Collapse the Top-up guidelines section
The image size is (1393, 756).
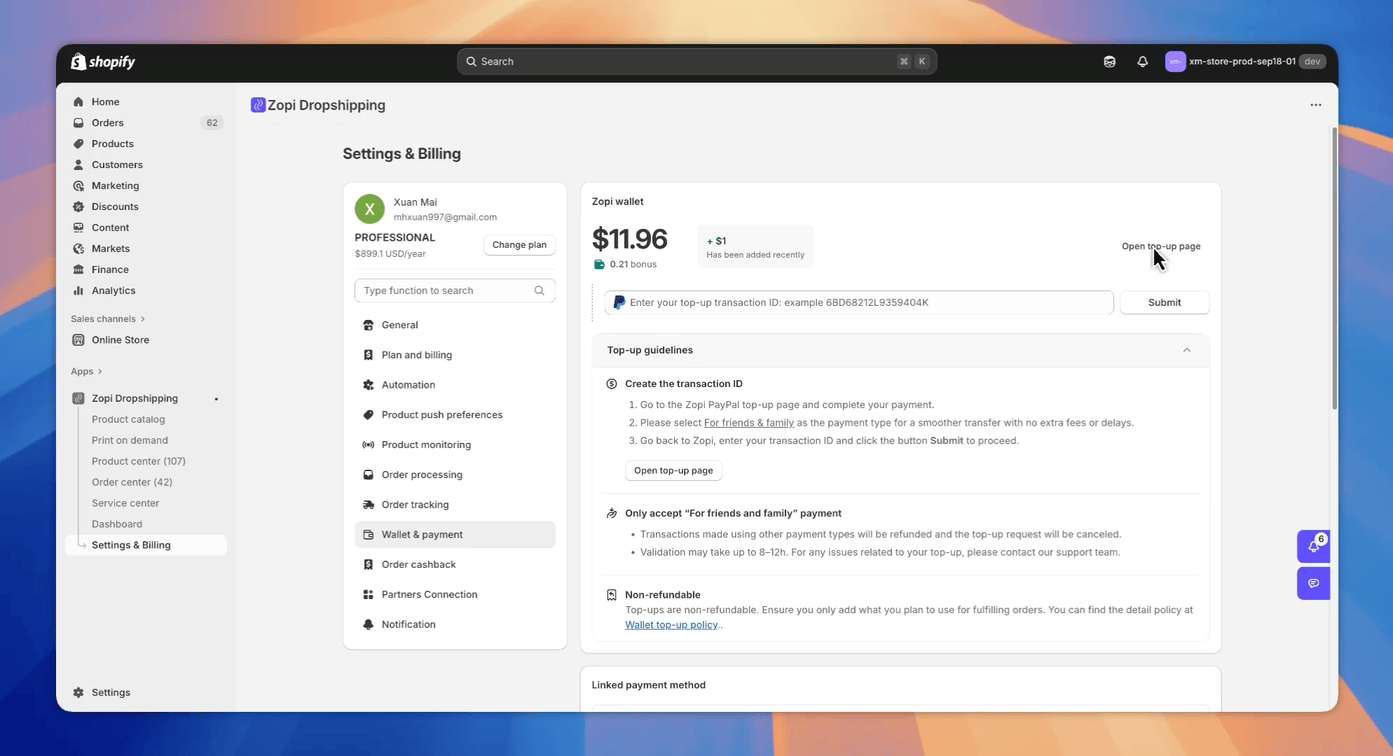[x=1186, y=350]
